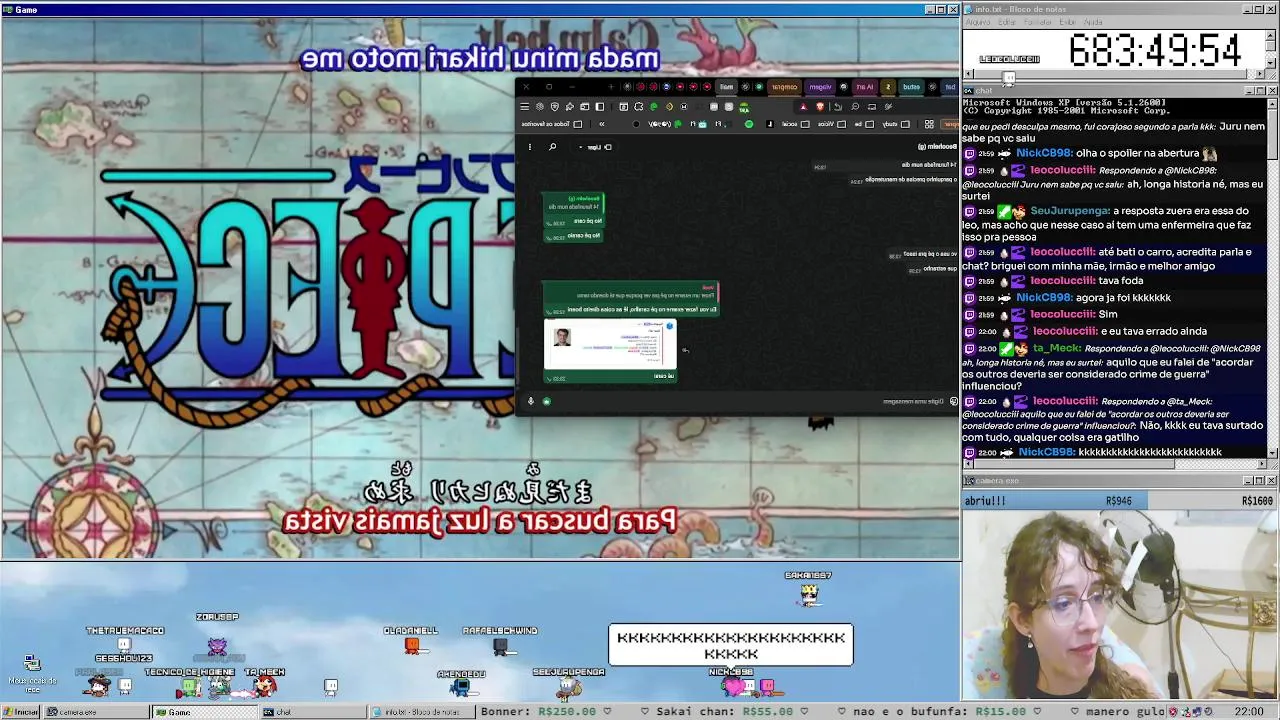The image size is (1280, 720).
Task: Click username 'SeuJurupenga' in the chat
Action: click(x=1069, y=211)
